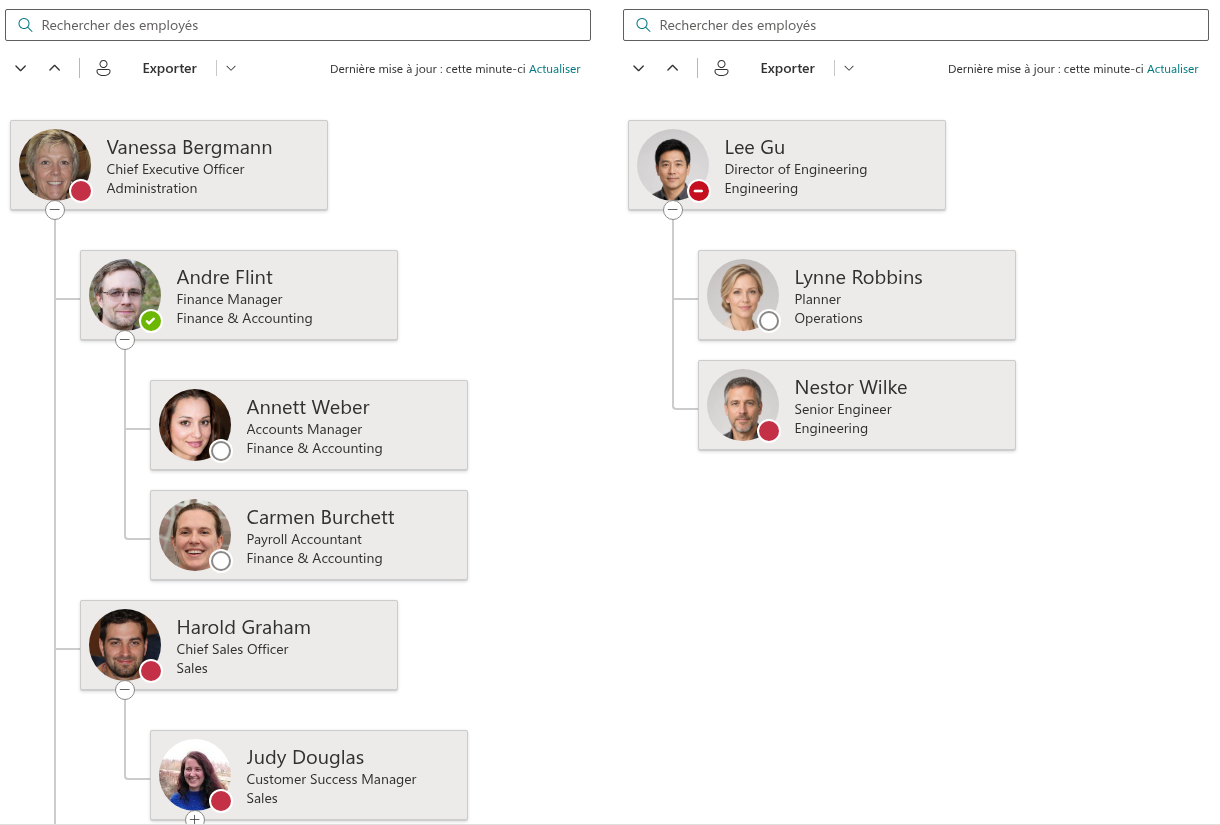Collapse Harold Graham's reports
The image size is (1220, 825).
click(125, 690)
